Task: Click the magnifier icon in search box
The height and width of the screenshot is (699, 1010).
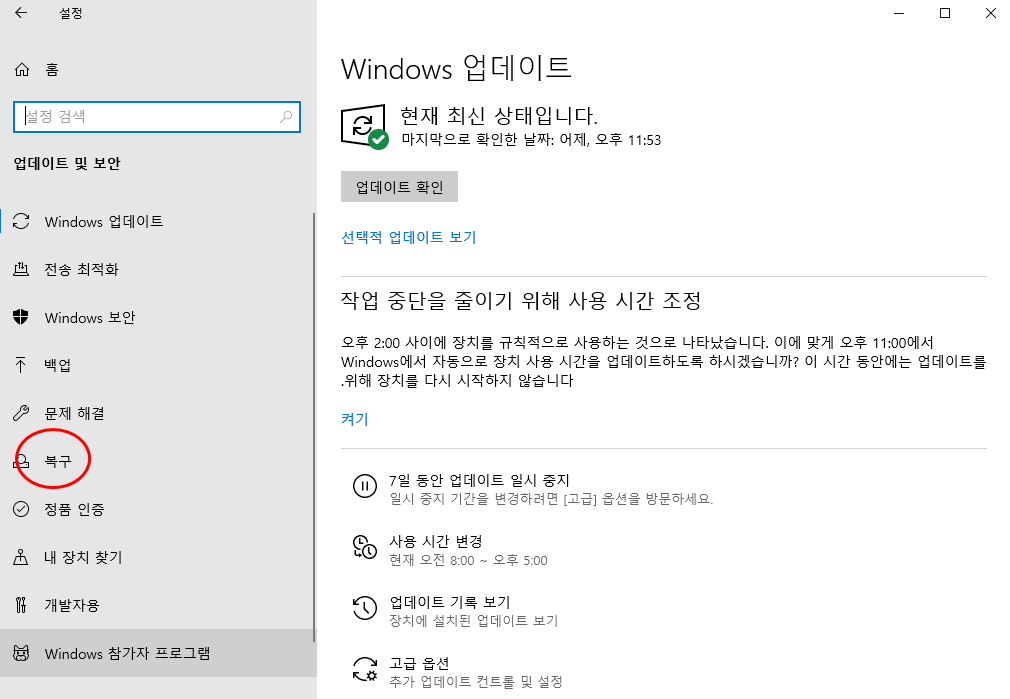Action: (x=286, y=117)
